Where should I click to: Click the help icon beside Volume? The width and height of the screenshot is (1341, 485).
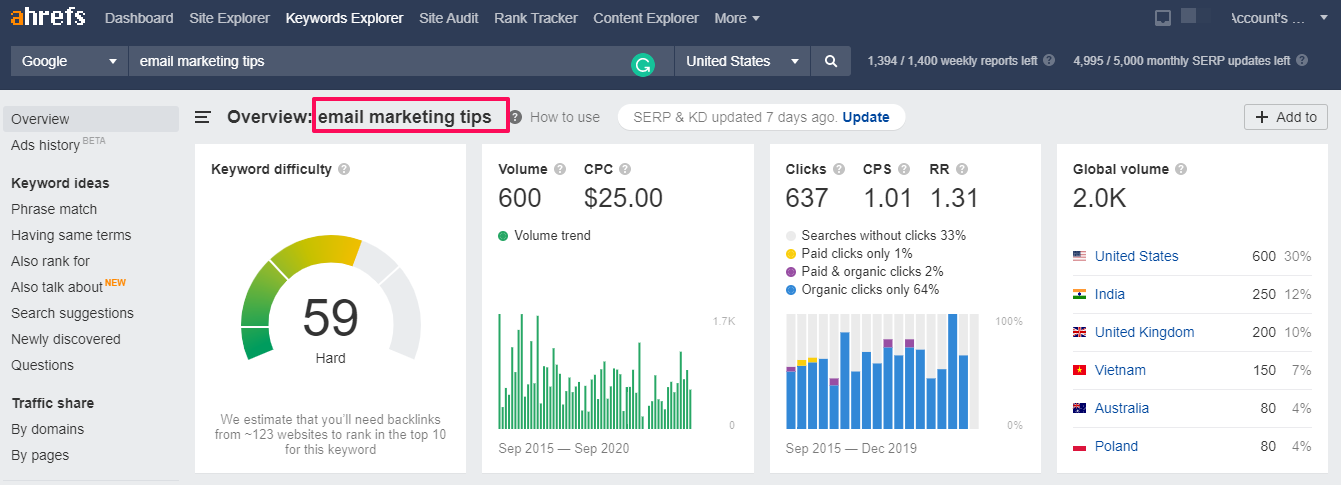pos(560,169)
